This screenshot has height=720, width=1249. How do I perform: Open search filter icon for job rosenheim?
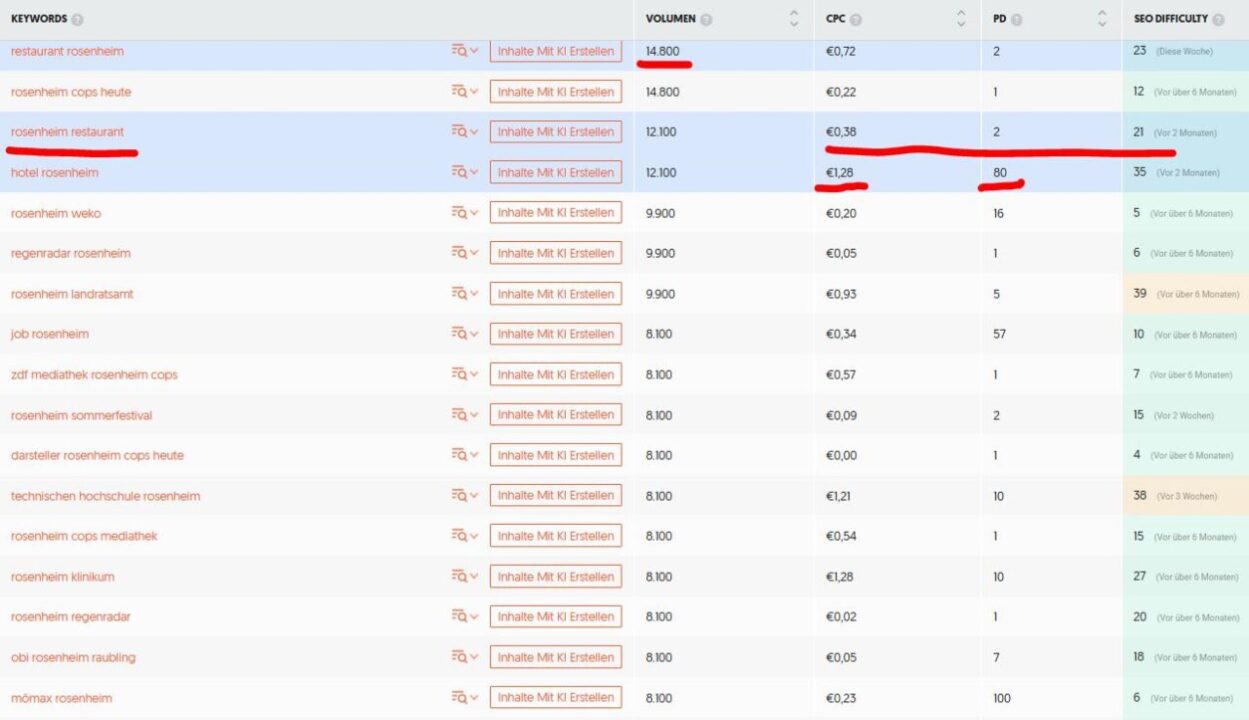coord(464,334)
